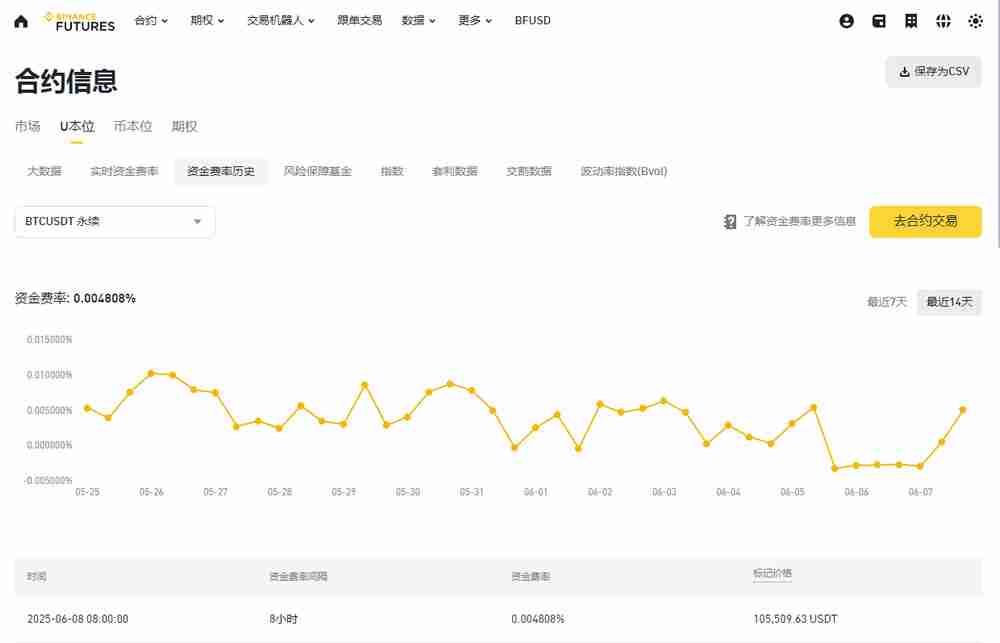The image size is (1000, 643).
Task: Switch to 币本位 tab
Action: tap(131, 126)
